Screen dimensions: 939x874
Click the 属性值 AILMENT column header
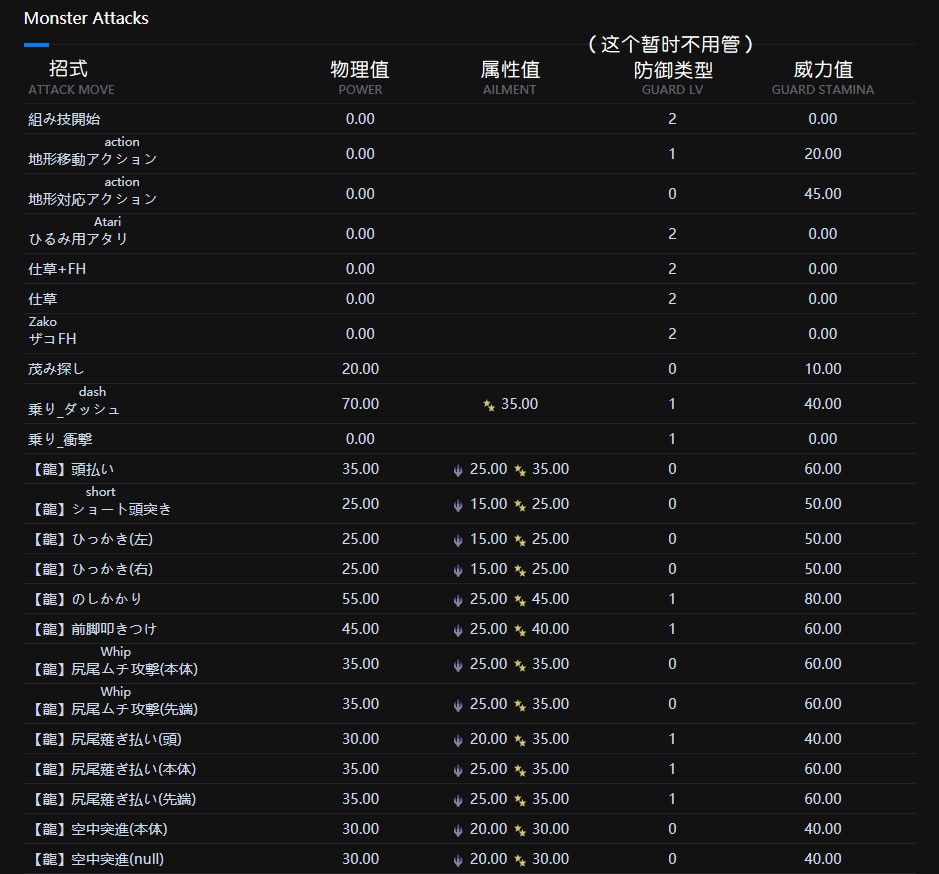tap(510, 77)
